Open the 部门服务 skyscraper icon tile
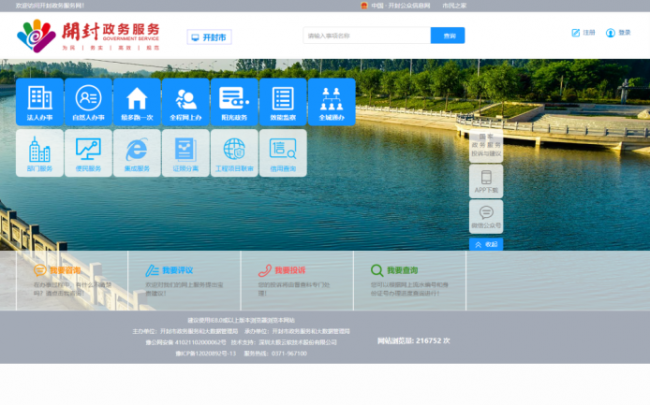The height and width of the screenshot is (405, 650). click(x=40, y=153)
